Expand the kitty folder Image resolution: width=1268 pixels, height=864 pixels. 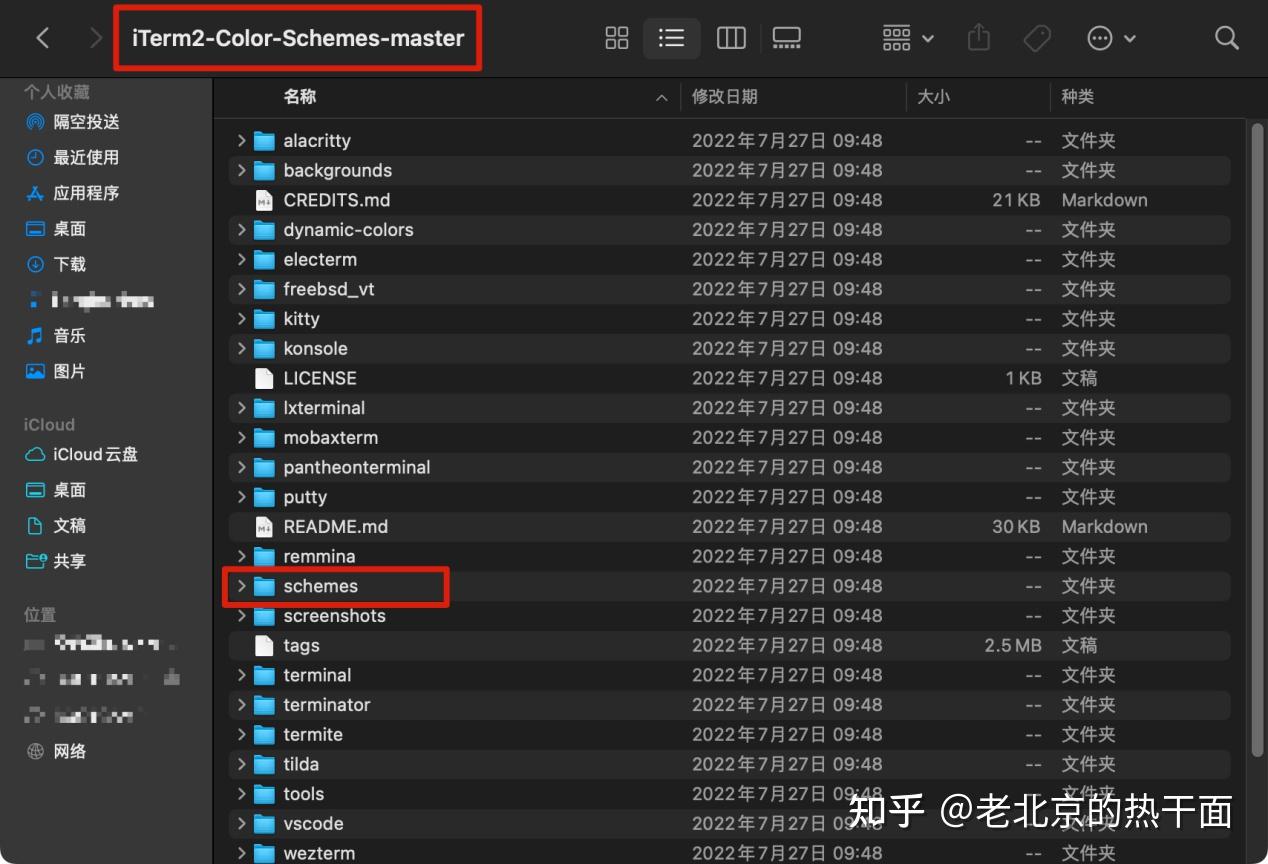[241, 319]
